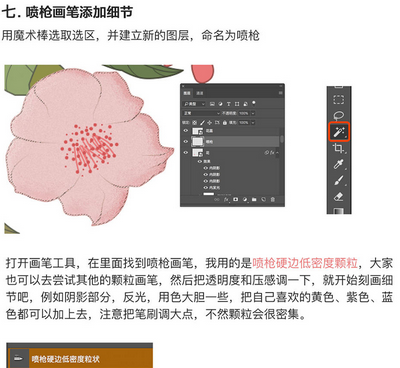This screenshot has width=400, height=368.
Task: Click the pixel layer filter icon
Action: 212,104
